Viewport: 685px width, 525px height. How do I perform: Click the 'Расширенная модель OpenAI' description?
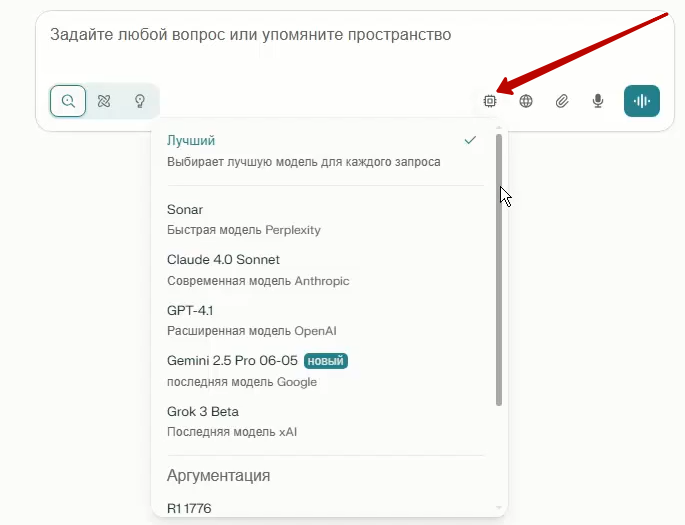(252, 331)
